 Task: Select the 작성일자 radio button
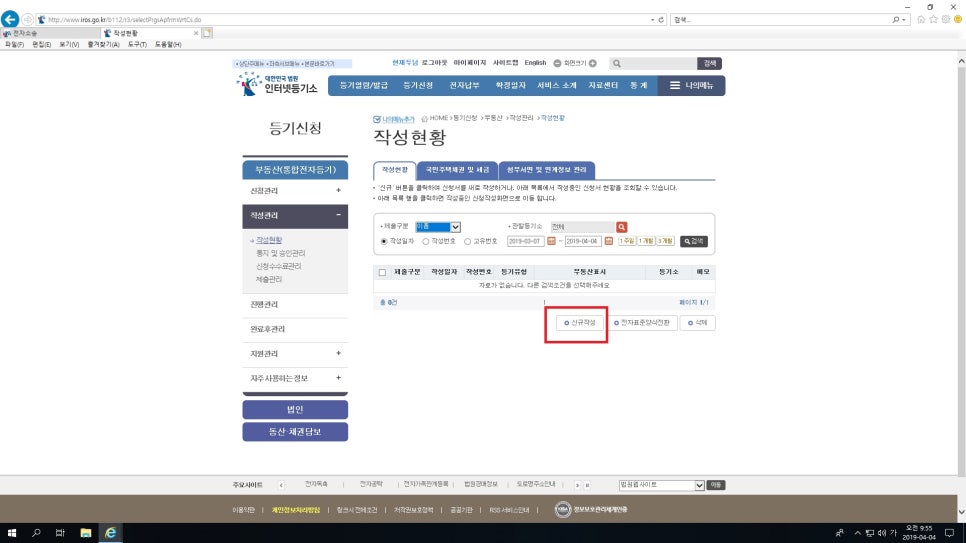pyautogui.click(x=384, y=242)
